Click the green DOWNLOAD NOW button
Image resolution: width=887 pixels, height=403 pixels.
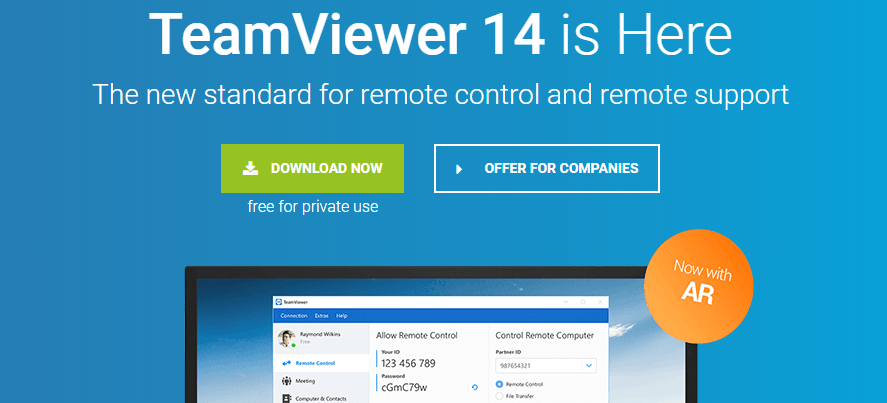(312, 168)
